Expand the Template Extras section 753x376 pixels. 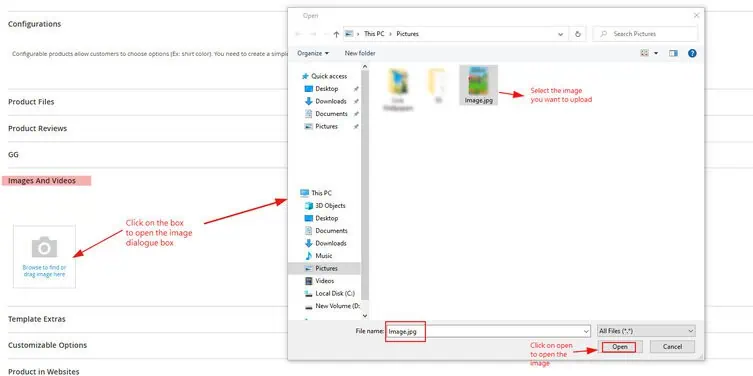coord(37,319)
